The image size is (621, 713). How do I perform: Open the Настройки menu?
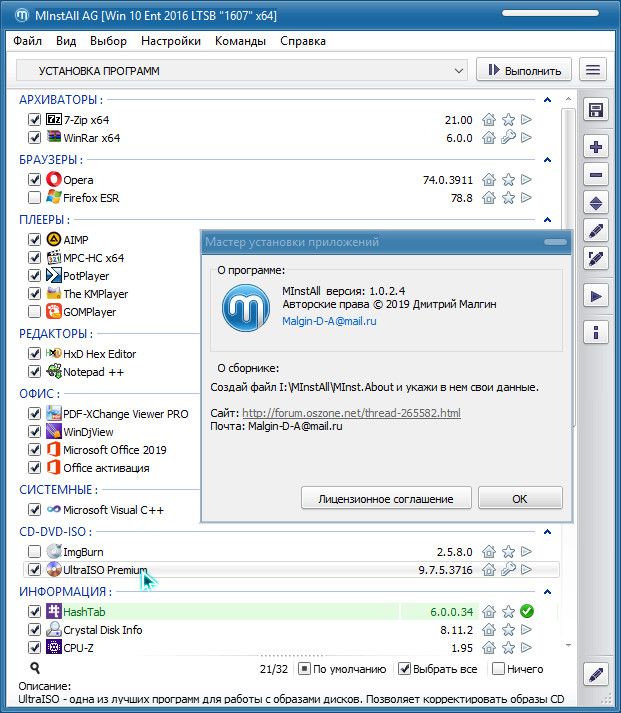point(171,41)
